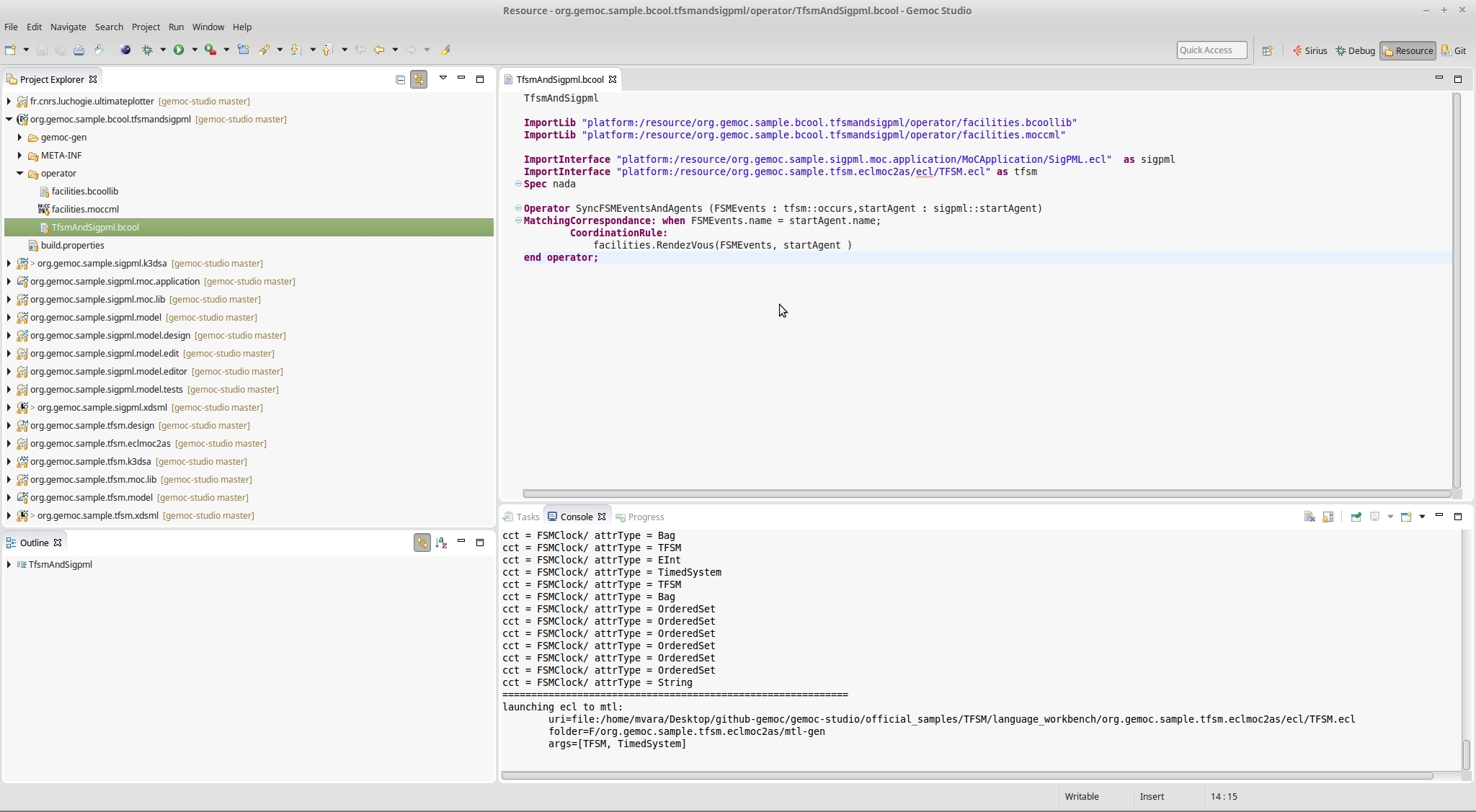Click the Debug bug icon in toolbar

(x=147, y=50)
